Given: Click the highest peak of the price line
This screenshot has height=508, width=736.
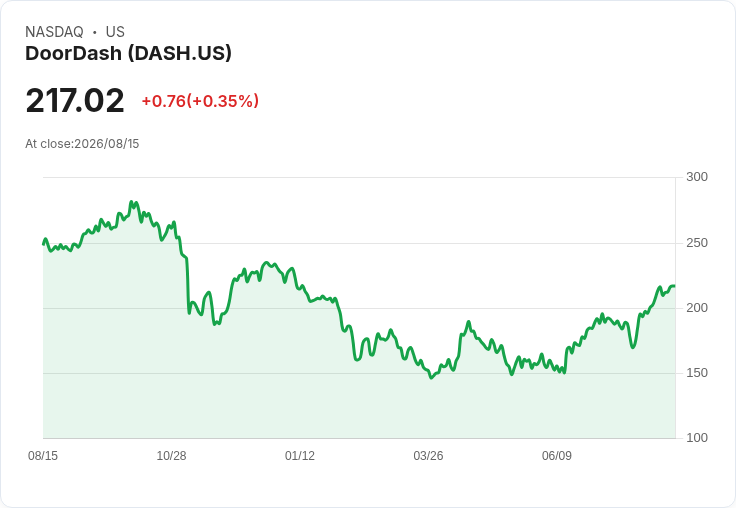Looking at the screenshot, I should click(x=131, y=202).
